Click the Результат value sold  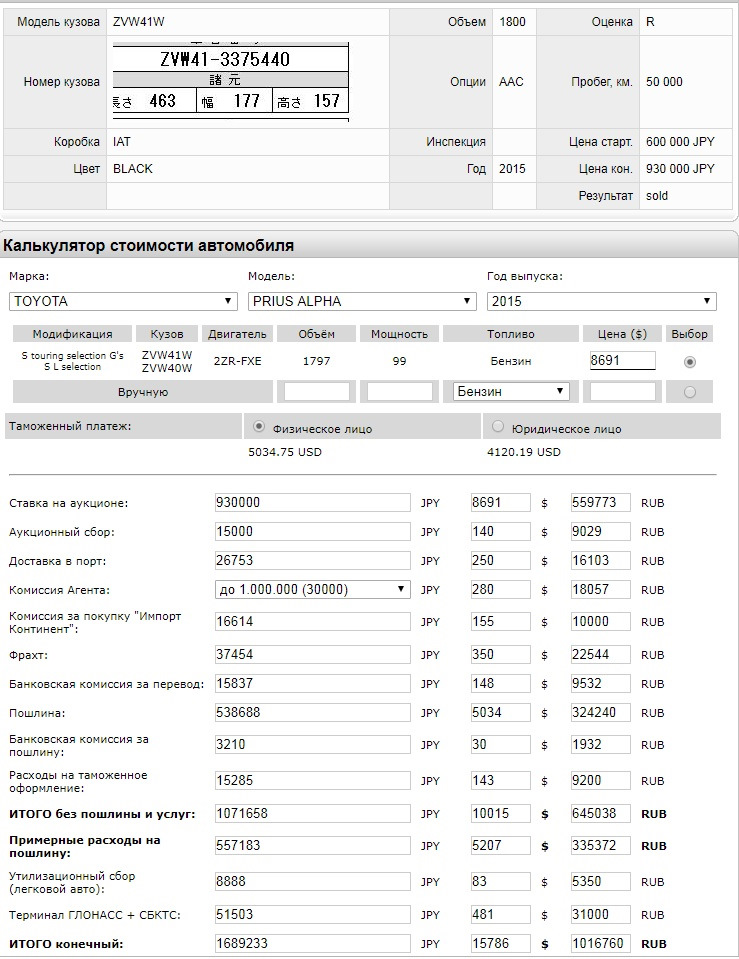(x=657, y=196)
